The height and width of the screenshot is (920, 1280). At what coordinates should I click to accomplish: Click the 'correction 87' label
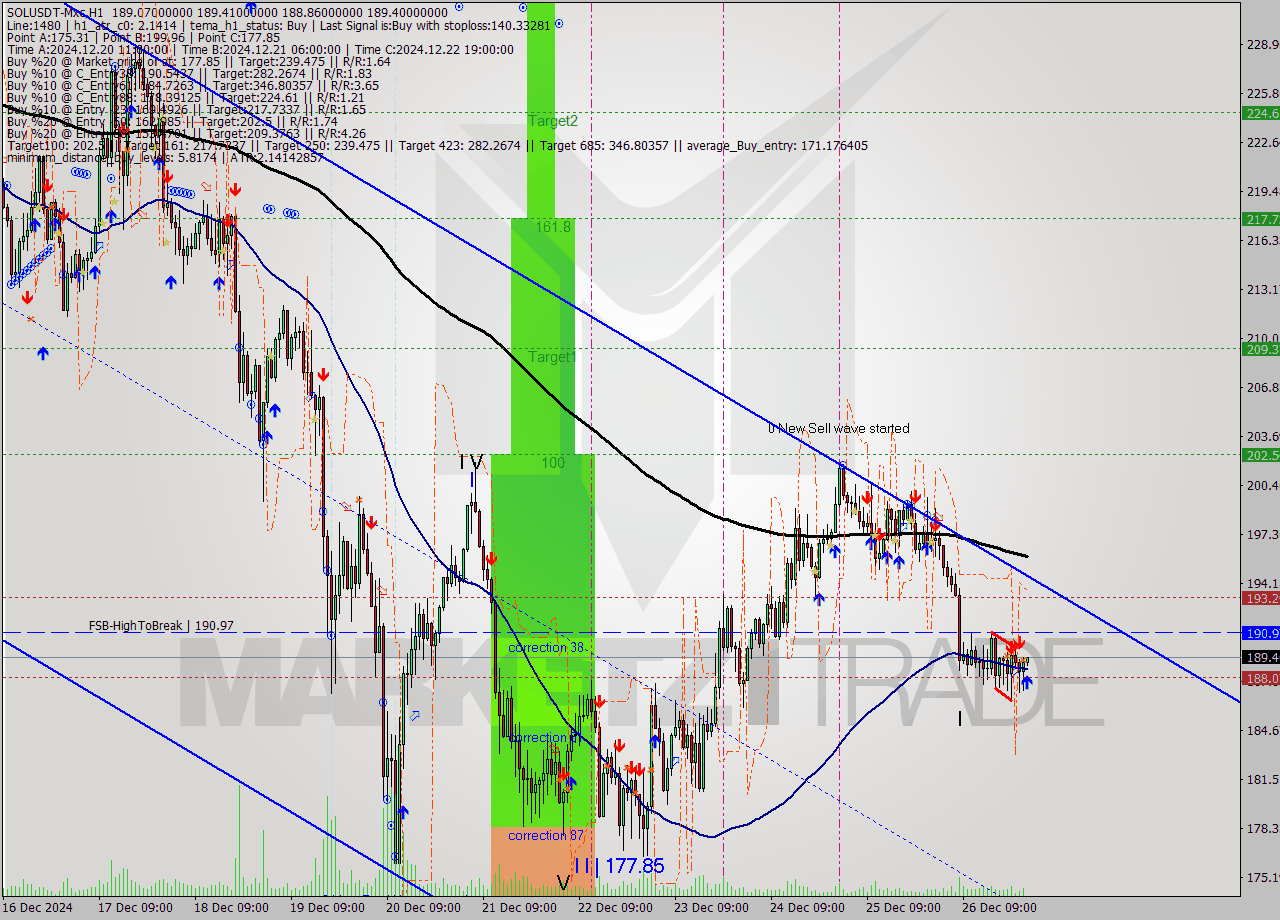(x=546, y=835)
